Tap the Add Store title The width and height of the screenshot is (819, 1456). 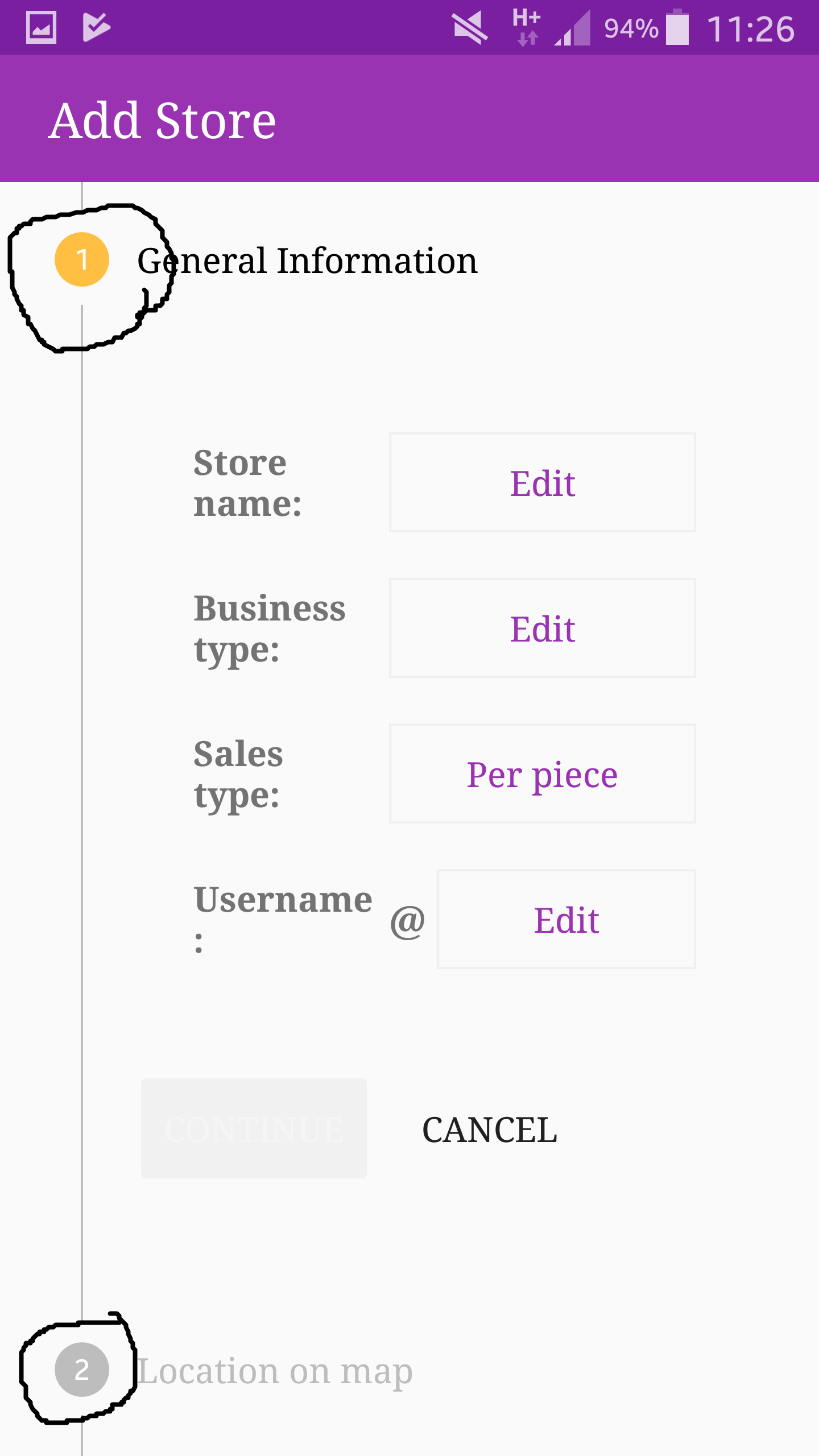click(x=162, y=121)
